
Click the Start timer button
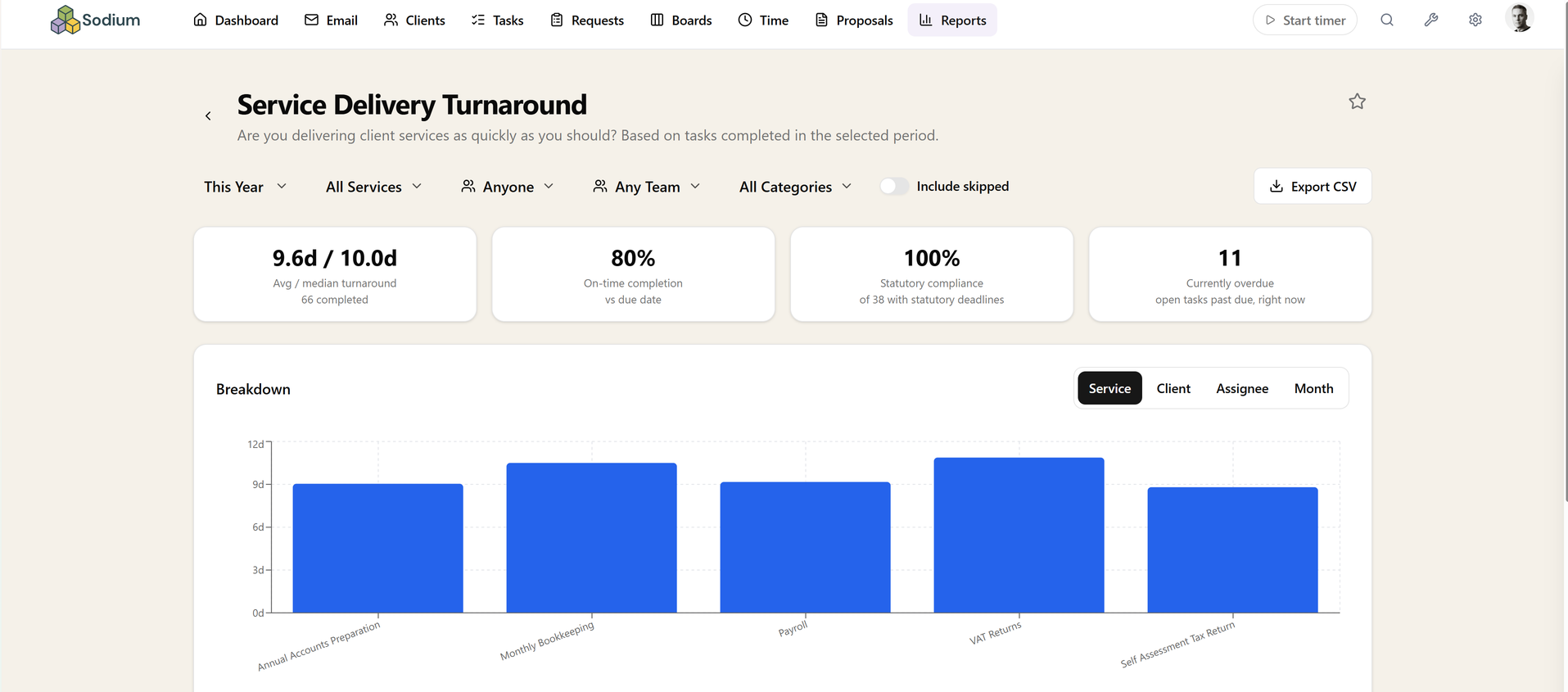pyautogui.click(x=1305, y=20)
